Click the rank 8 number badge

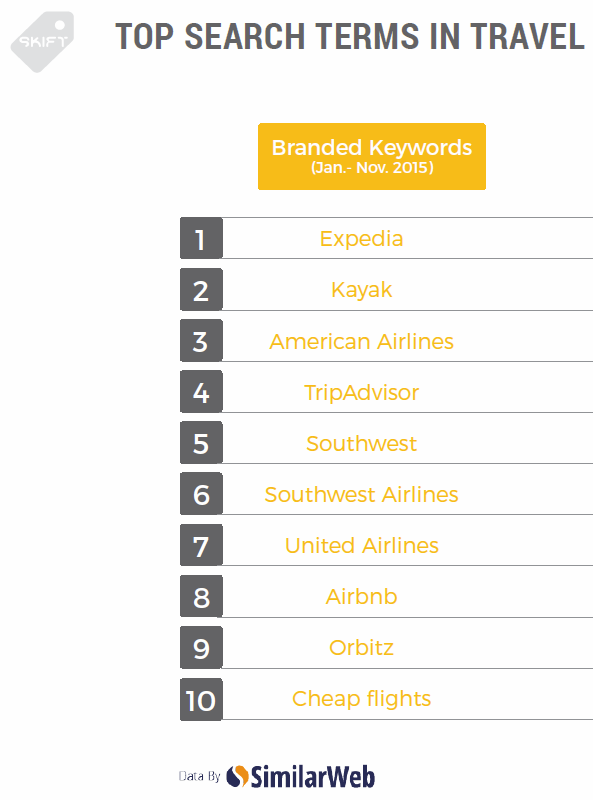pos(201,596)
